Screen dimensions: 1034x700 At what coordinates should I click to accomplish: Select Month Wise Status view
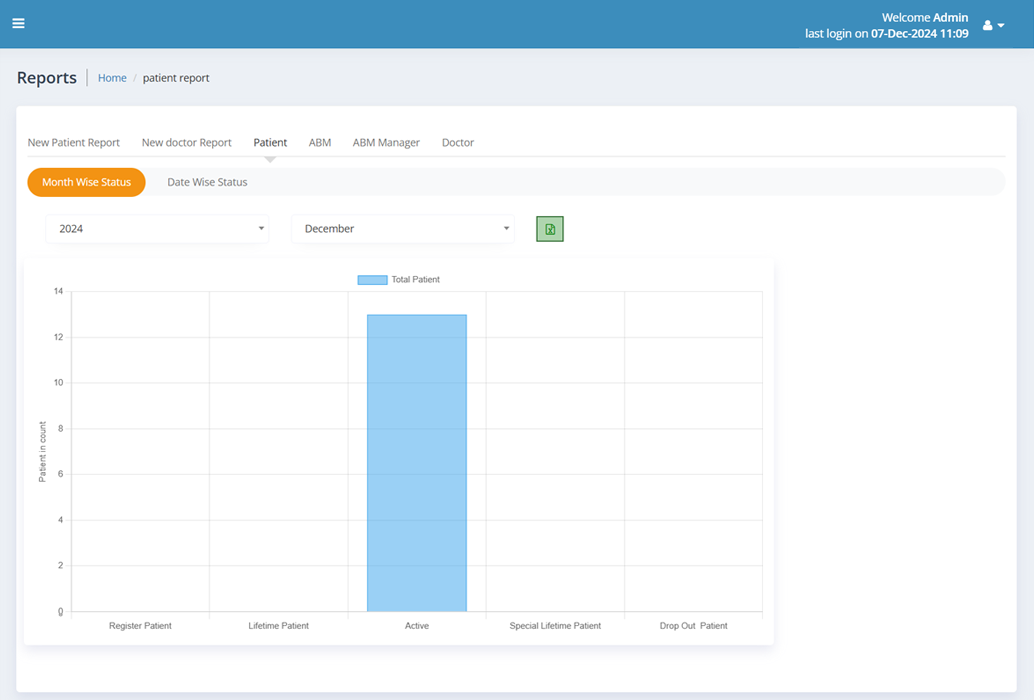[86, 182]
